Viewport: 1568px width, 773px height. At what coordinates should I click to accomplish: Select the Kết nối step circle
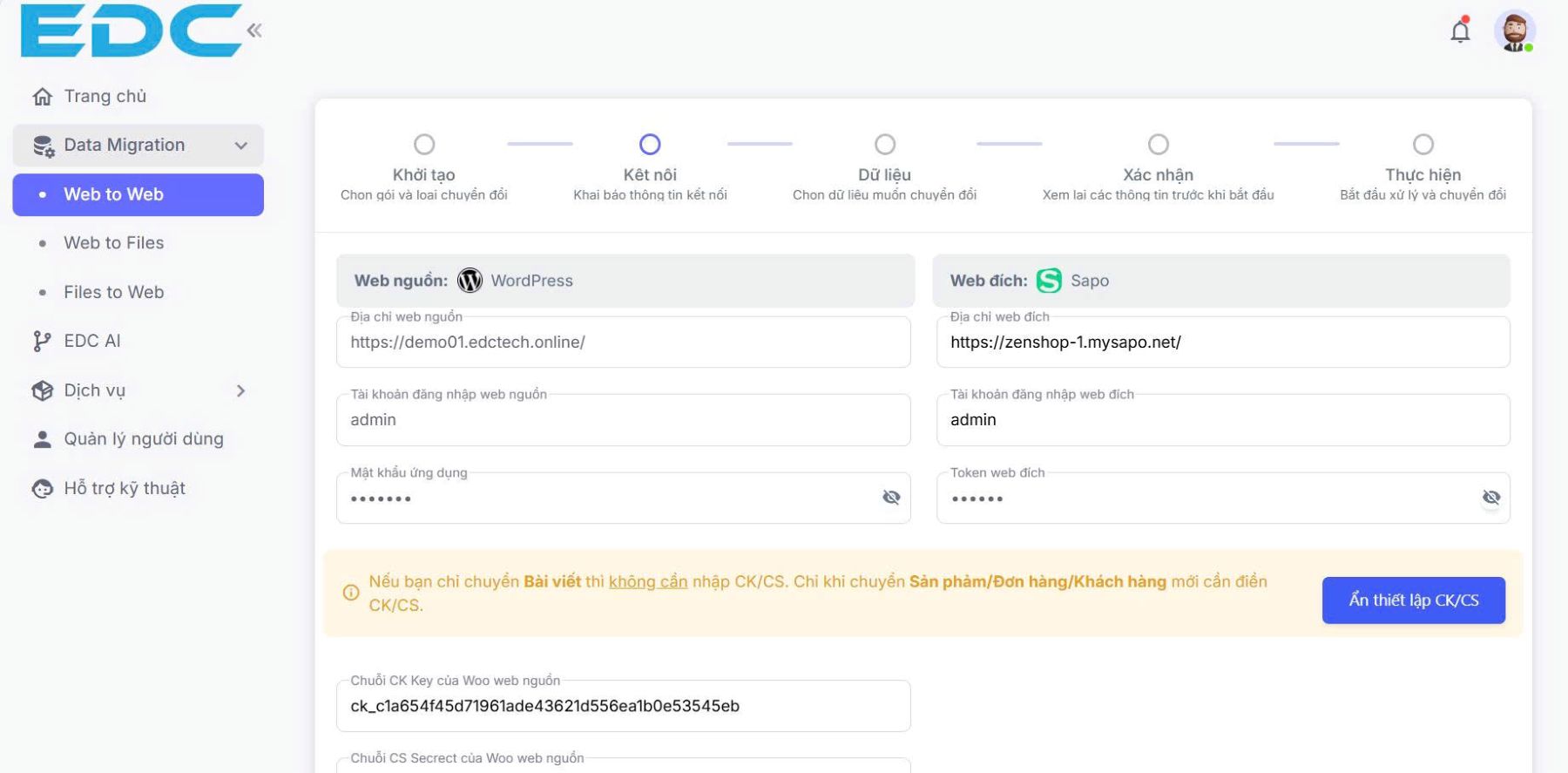point(650,145)
